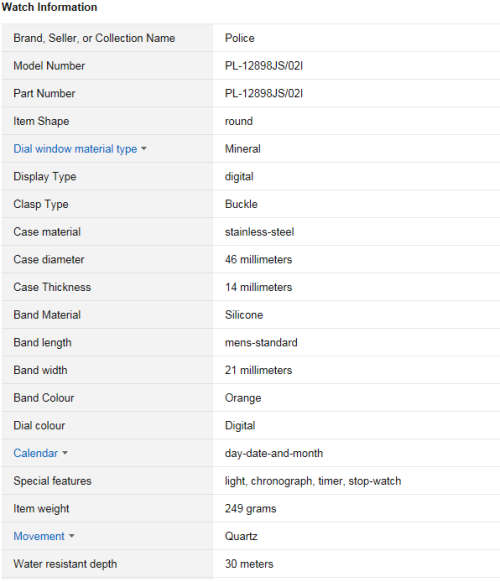
Task: Select the Quartz movement value
Action: 241,536
